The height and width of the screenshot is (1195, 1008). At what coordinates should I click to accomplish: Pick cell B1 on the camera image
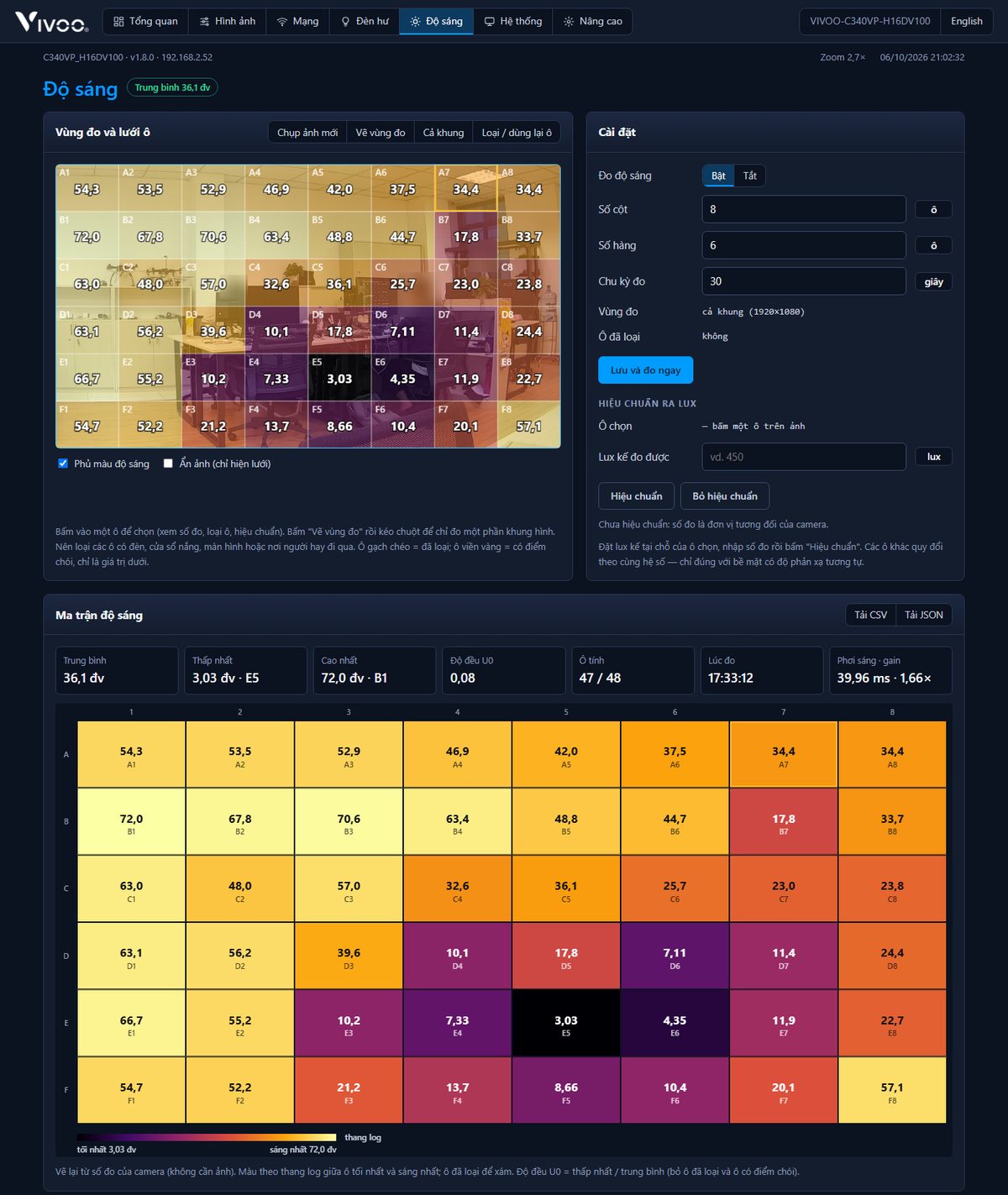click(x=87, y=235)
